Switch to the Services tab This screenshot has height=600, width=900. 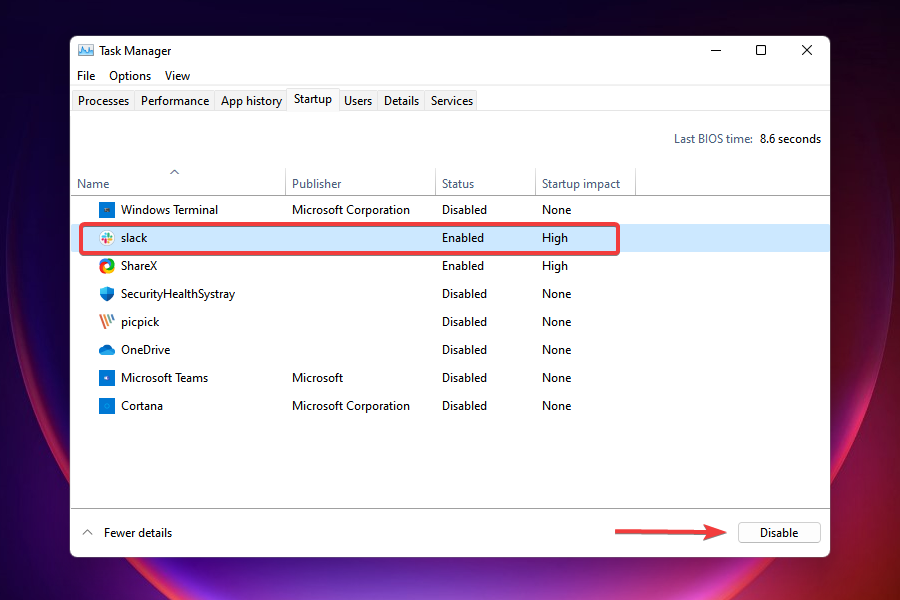(x=450, y=100)
